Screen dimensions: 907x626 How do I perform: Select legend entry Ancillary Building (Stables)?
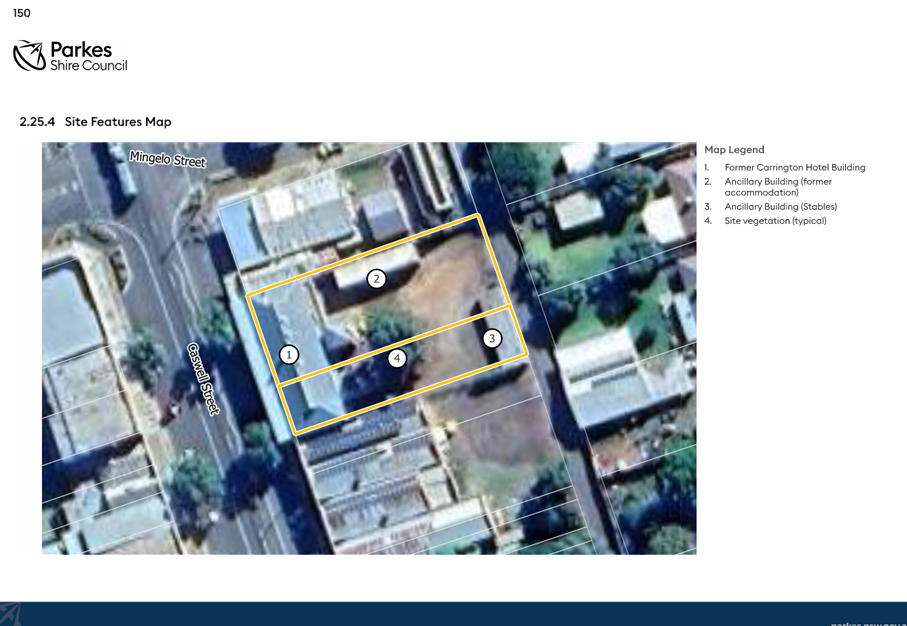(x=780, y=207)
